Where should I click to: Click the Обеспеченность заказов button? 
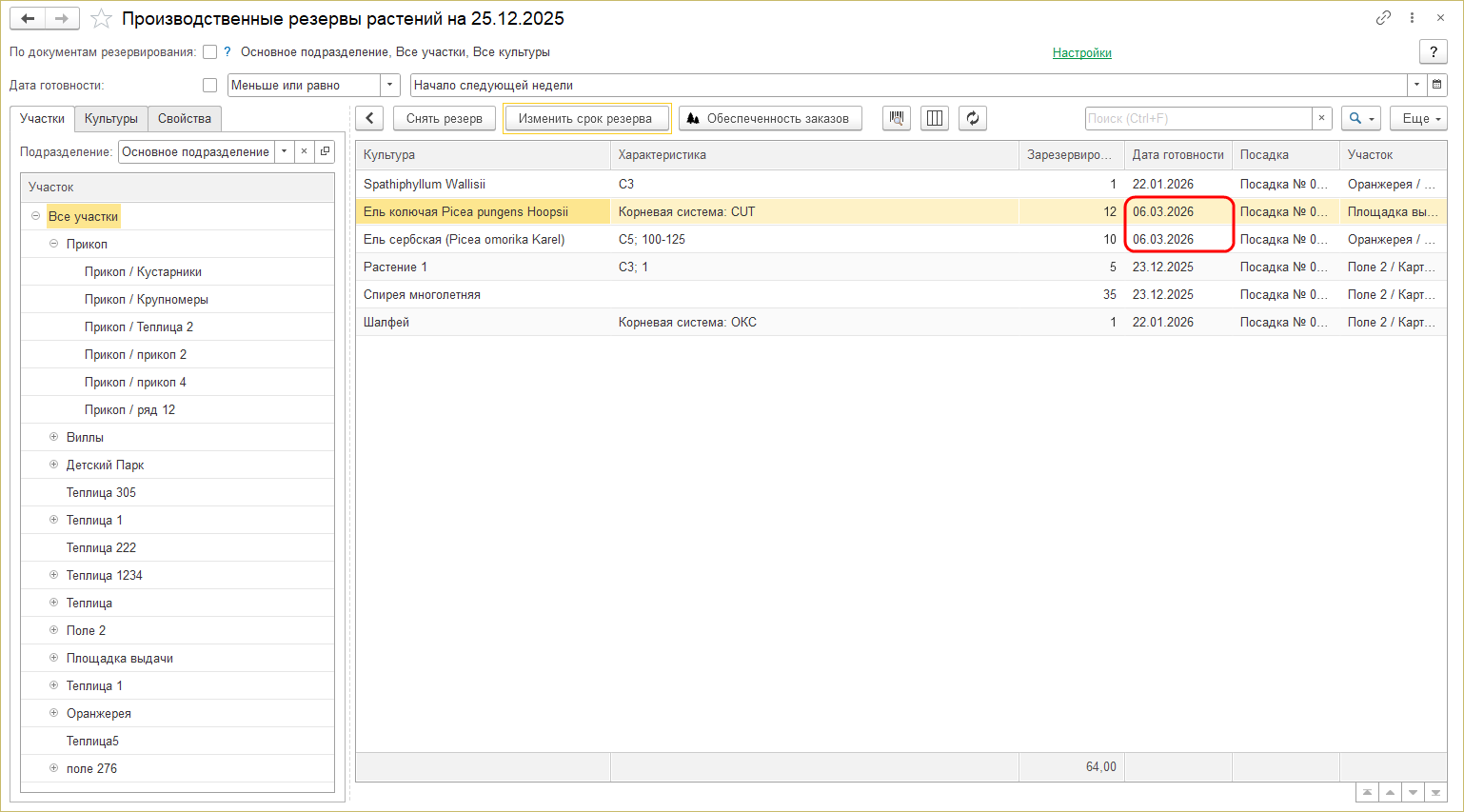(x=770, y=118)
